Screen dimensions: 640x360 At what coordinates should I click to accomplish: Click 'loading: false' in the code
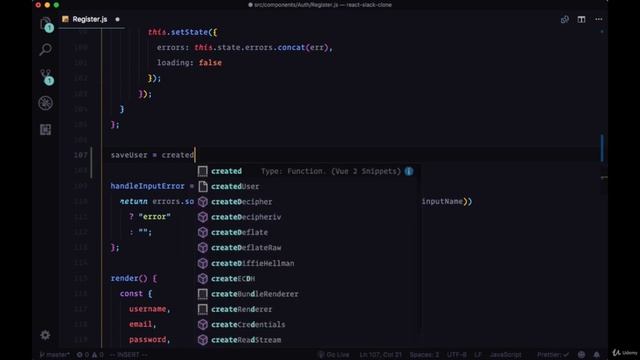click(x=189, y=63)
